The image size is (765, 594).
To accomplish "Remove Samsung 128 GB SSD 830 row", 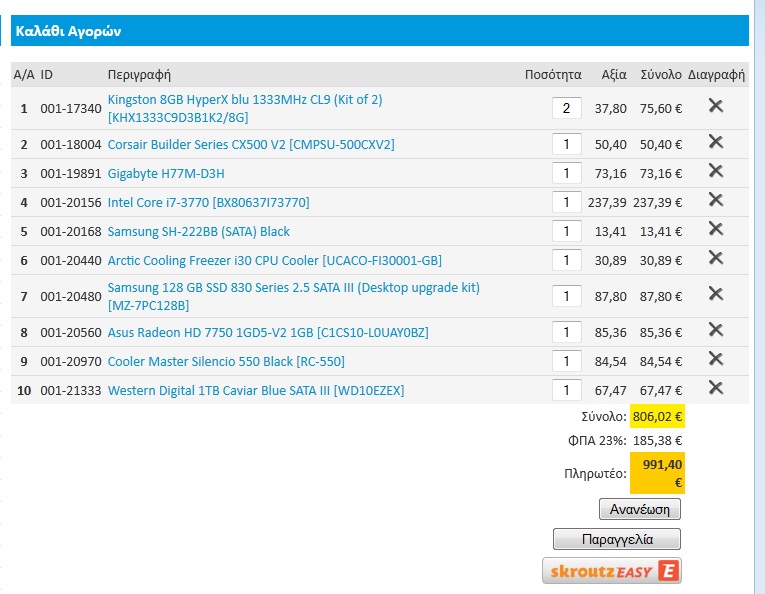I will [x=715, y=294].
